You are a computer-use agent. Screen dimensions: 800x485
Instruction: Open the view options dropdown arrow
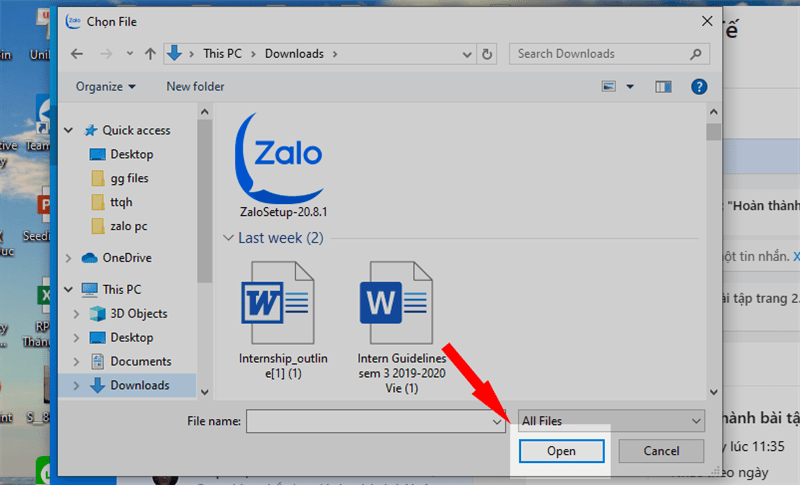630,87
